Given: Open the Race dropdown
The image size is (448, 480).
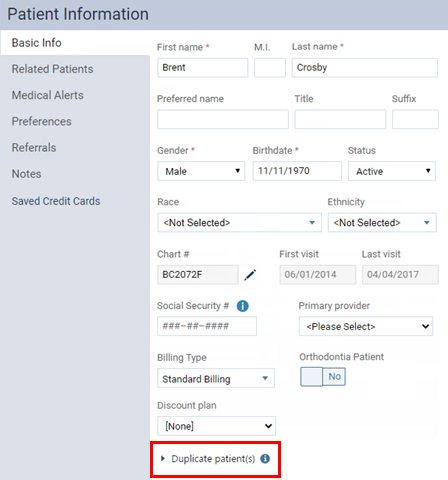Looking at the screenshot, I should (x=240, y=223).
